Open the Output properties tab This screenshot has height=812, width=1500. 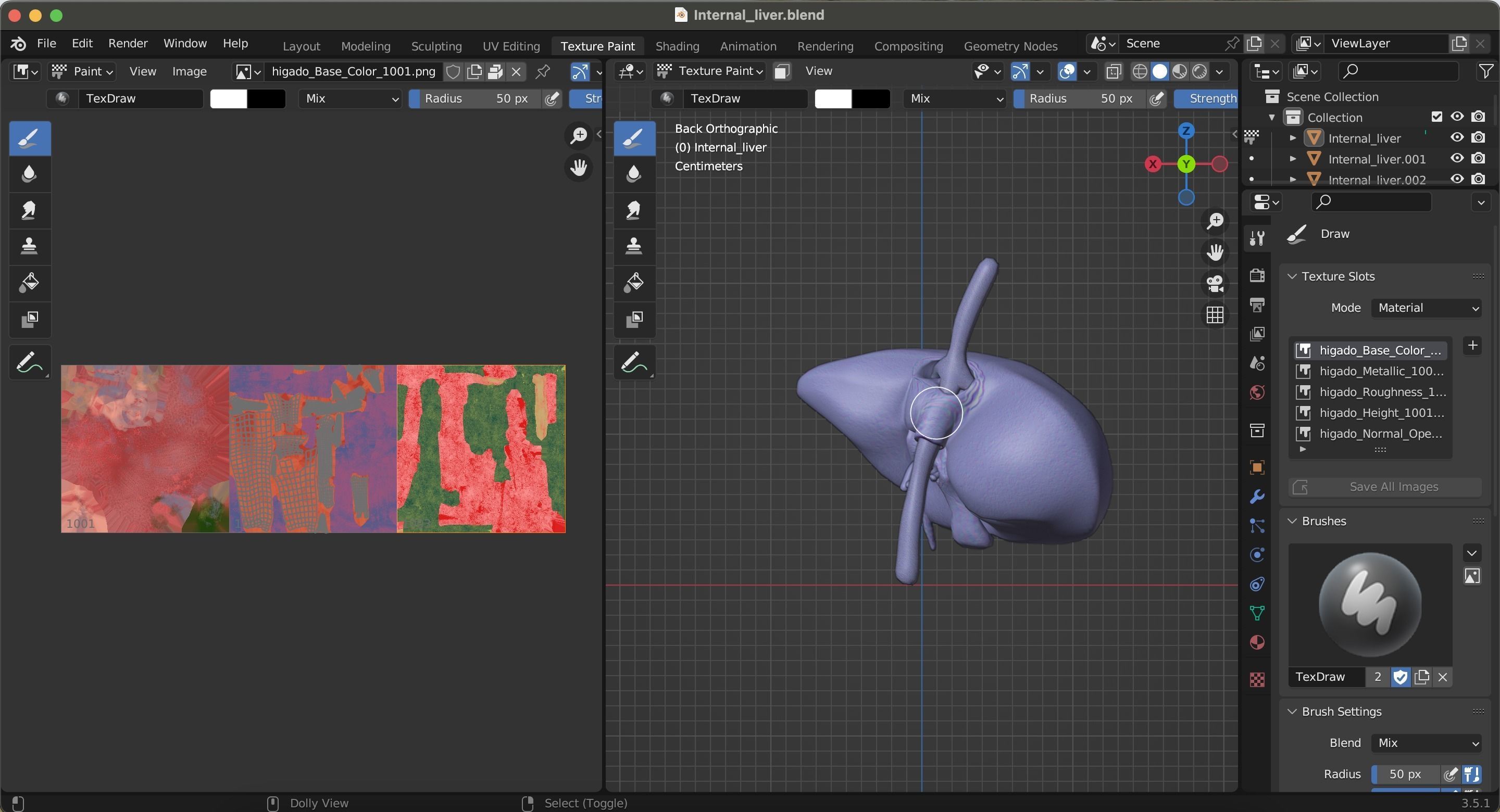(x=1257, y=304)
